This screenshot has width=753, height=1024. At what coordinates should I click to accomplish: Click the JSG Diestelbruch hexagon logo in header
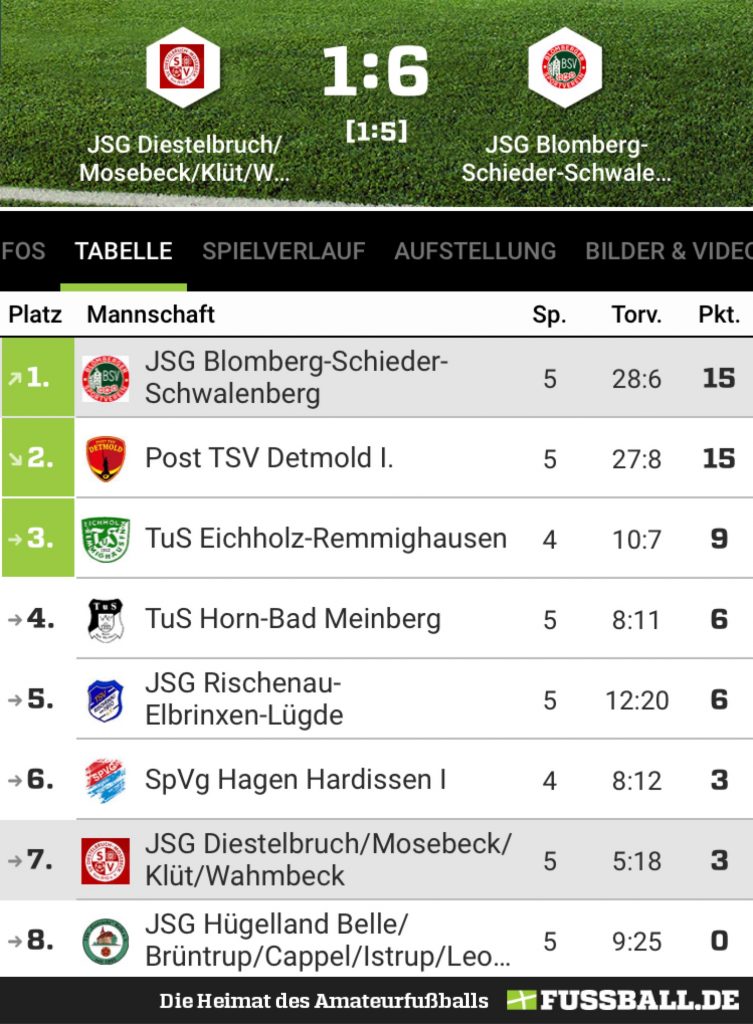(x=183, y=67)
